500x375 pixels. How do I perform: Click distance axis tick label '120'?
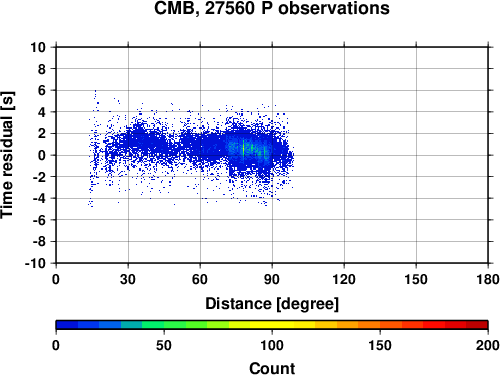point(344,279)
